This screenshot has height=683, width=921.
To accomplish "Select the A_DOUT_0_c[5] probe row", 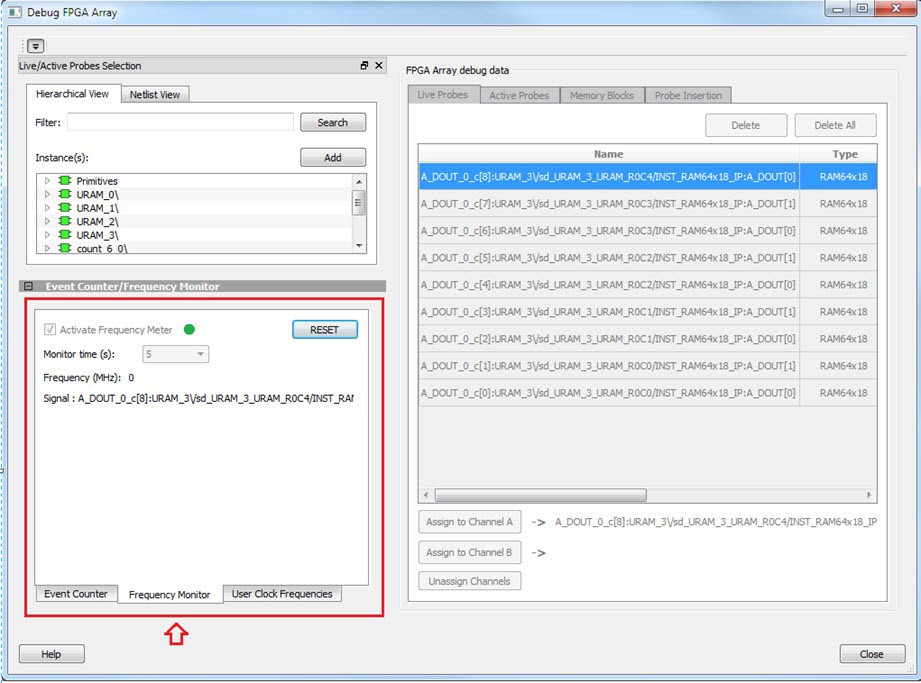I will 608,258.
